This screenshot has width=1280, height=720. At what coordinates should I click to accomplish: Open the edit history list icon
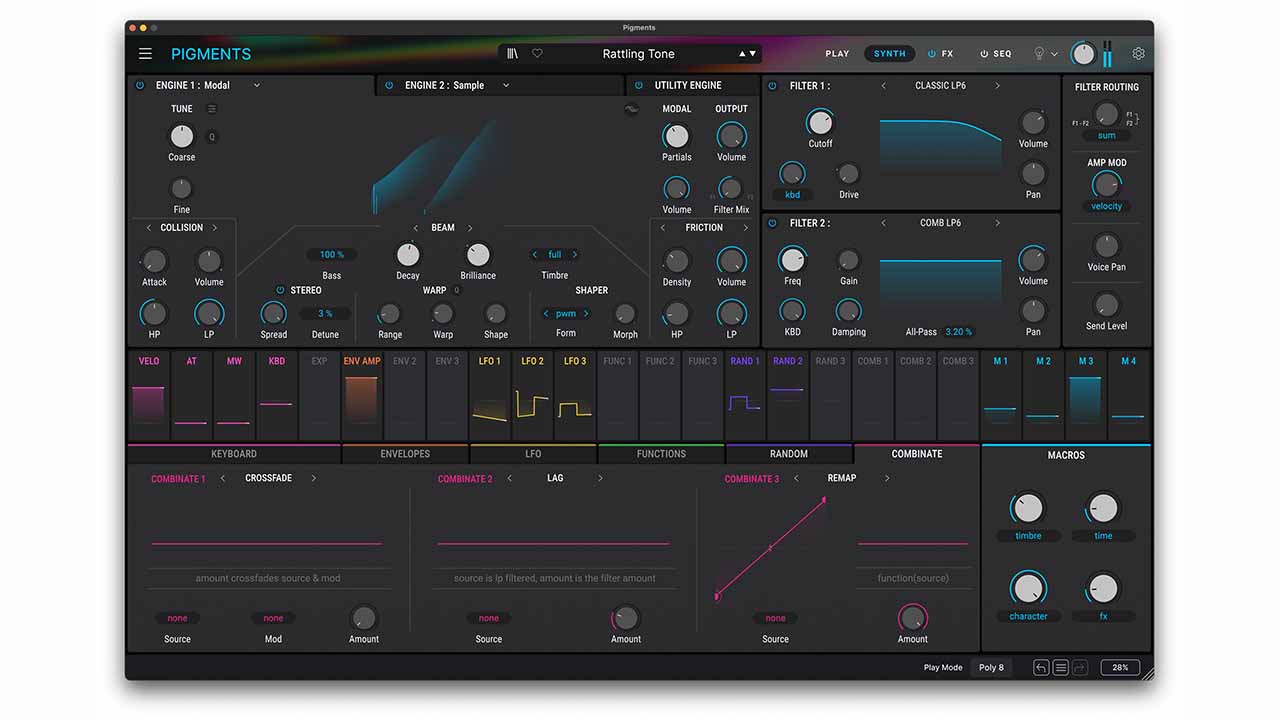pos(1060,667)
